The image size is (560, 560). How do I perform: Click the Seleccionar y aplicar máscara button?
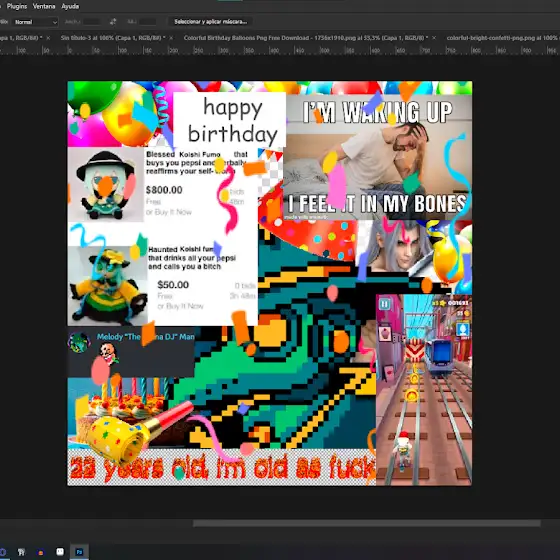click(x=210, y=22)
